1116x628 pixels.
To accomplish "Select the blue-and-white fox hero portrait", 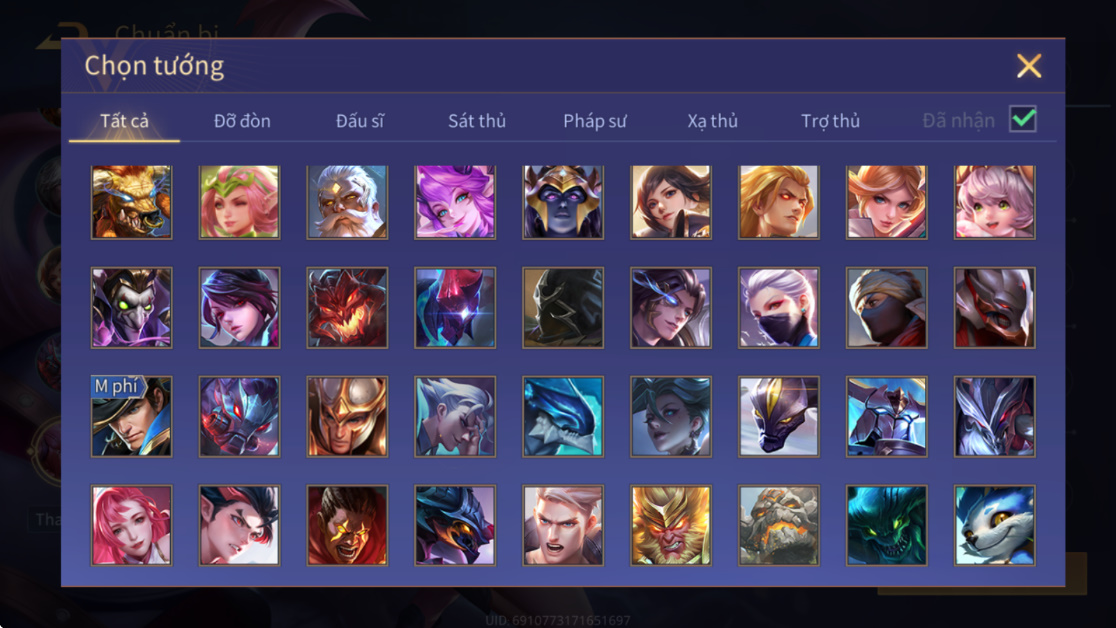I will coord(994,525).
